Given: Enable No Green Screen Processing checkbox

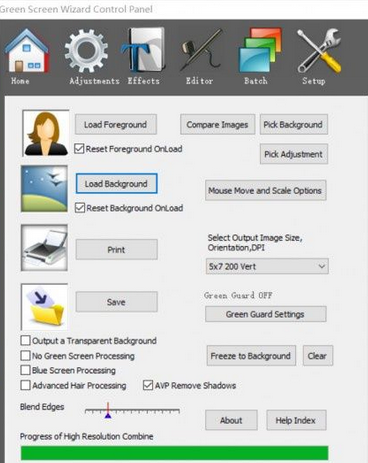Looking at the screenshot, I should [x=25, y=355].
